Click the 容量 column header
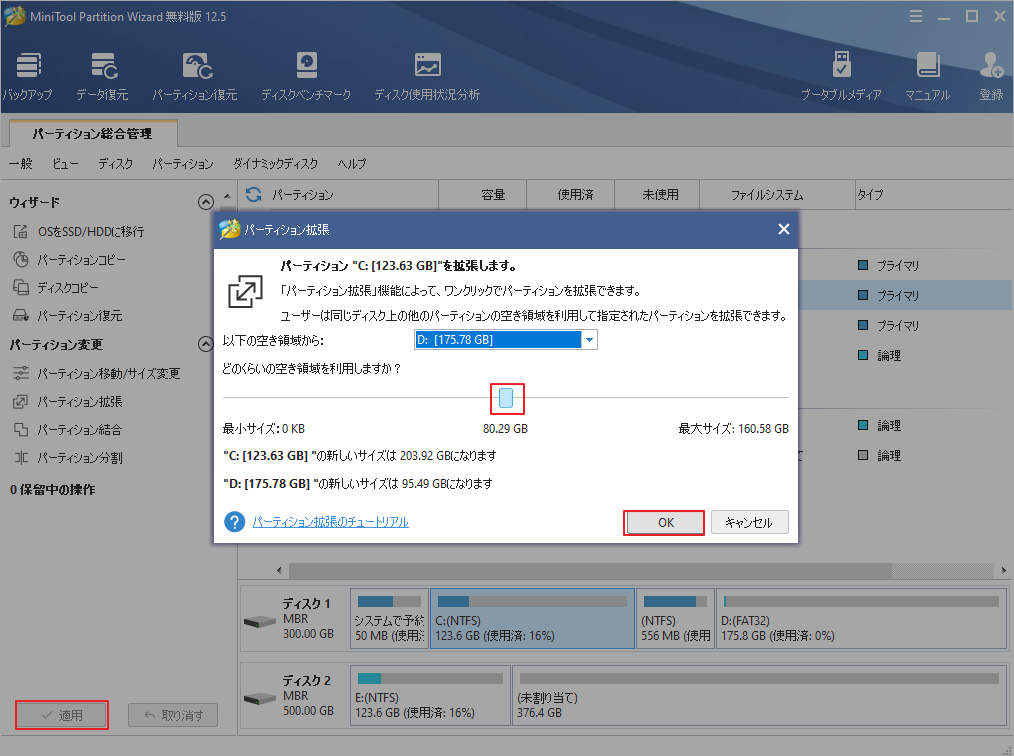Screen dimensions: 1014x756 coord(482,195)
